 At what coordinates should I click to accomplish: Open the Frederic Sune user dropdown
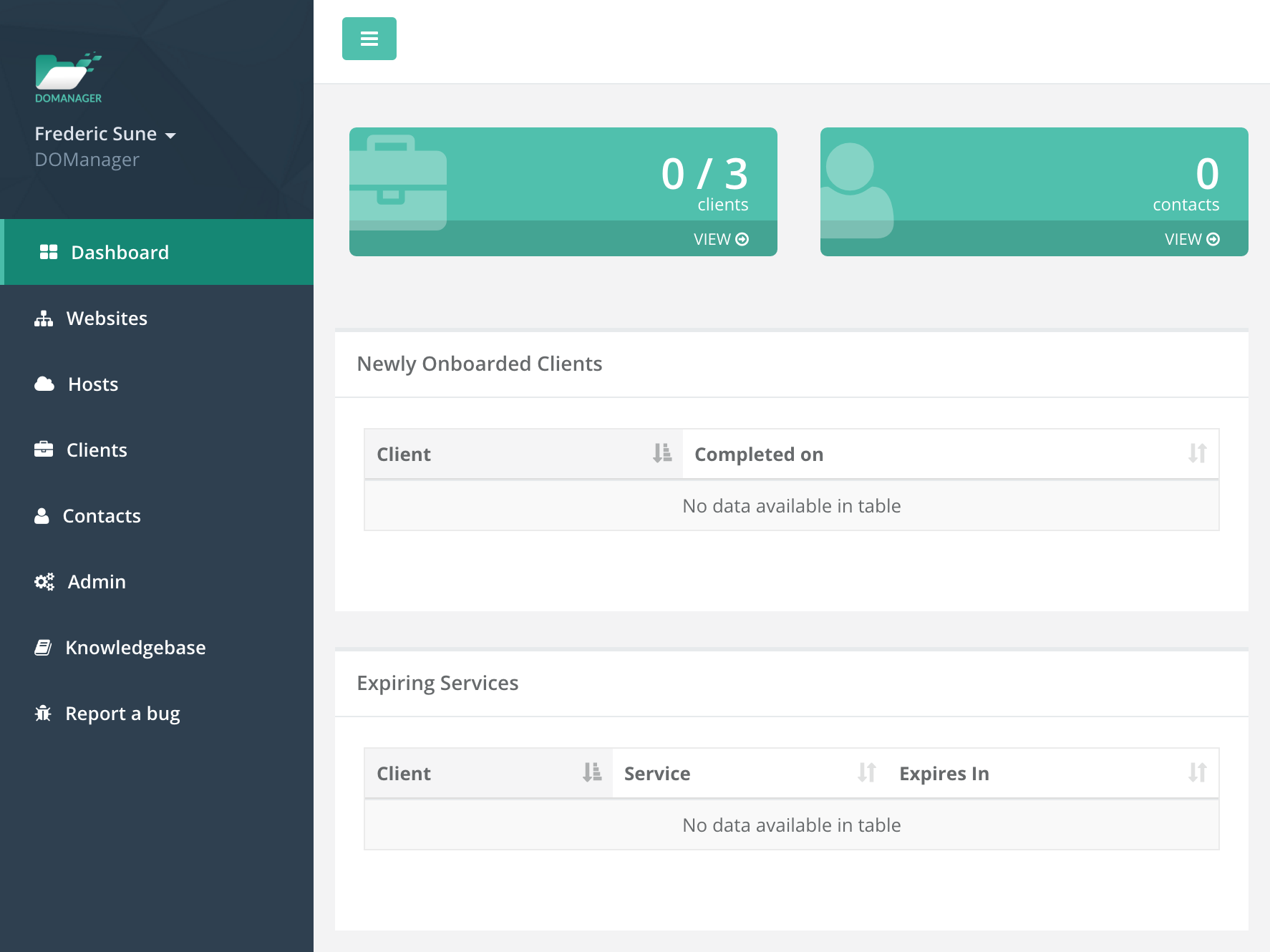pos(105,134)
